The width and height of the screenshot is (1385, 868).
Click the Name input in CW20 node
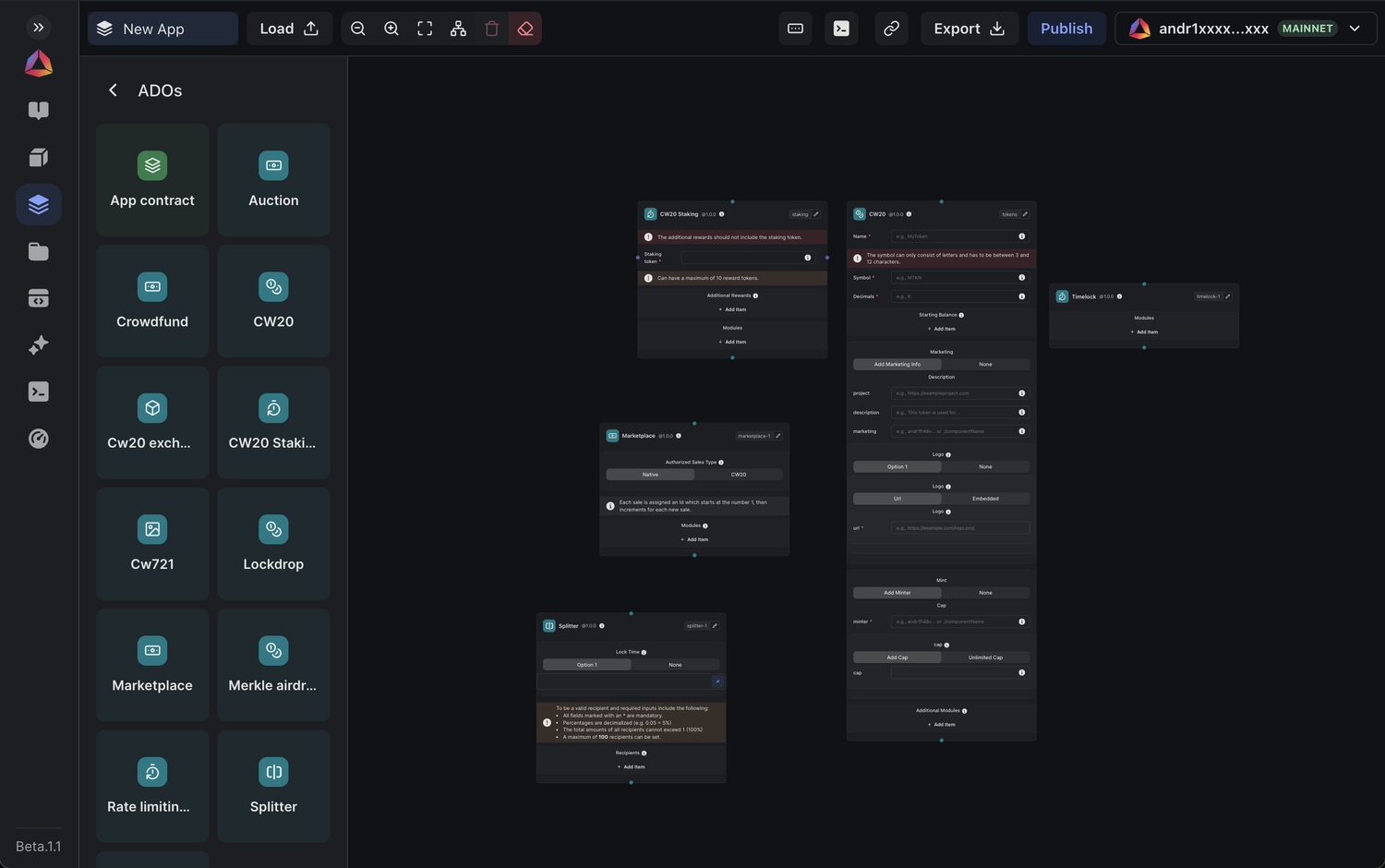coord(959,236)
